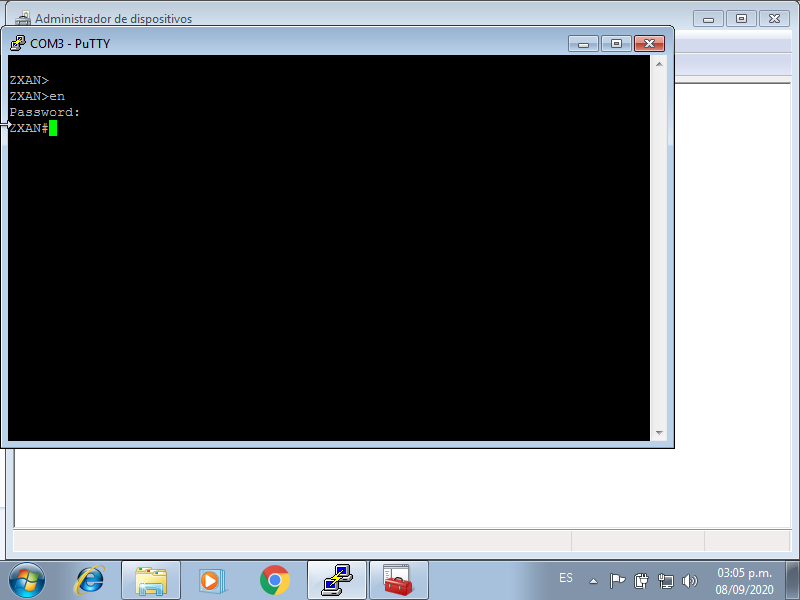Click the power plug tray icon
Image resolution: width=800 pixels, height=600 pixels.
tap(642, 580)
